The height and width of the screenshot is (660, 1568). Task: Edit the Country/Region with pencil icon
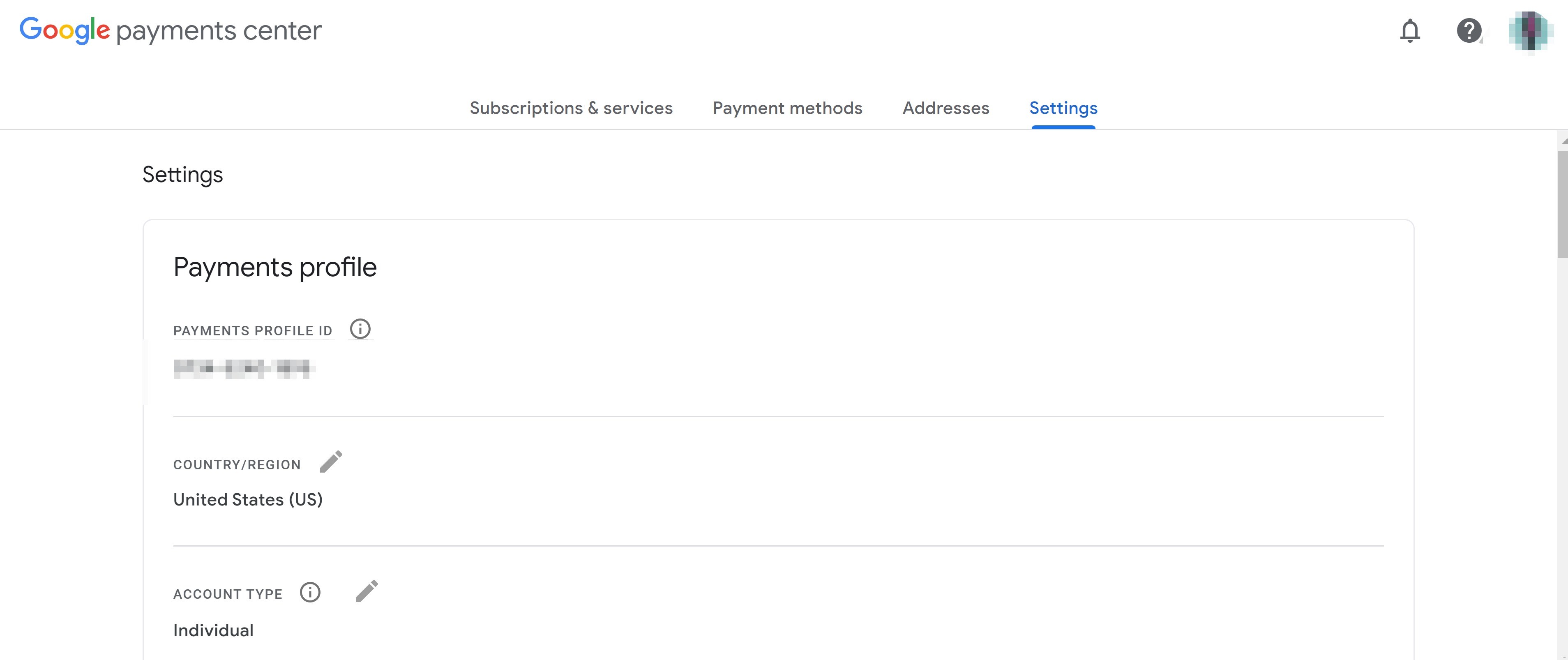point(331,462)
